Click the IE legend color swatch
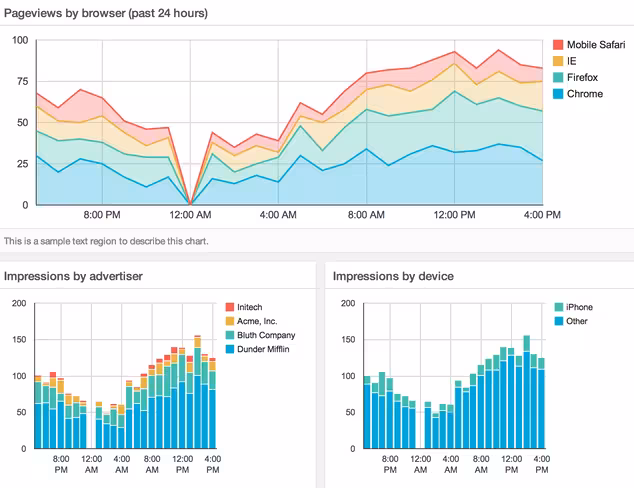This screenshot has width=634, height=488. (x=558, y=61)
